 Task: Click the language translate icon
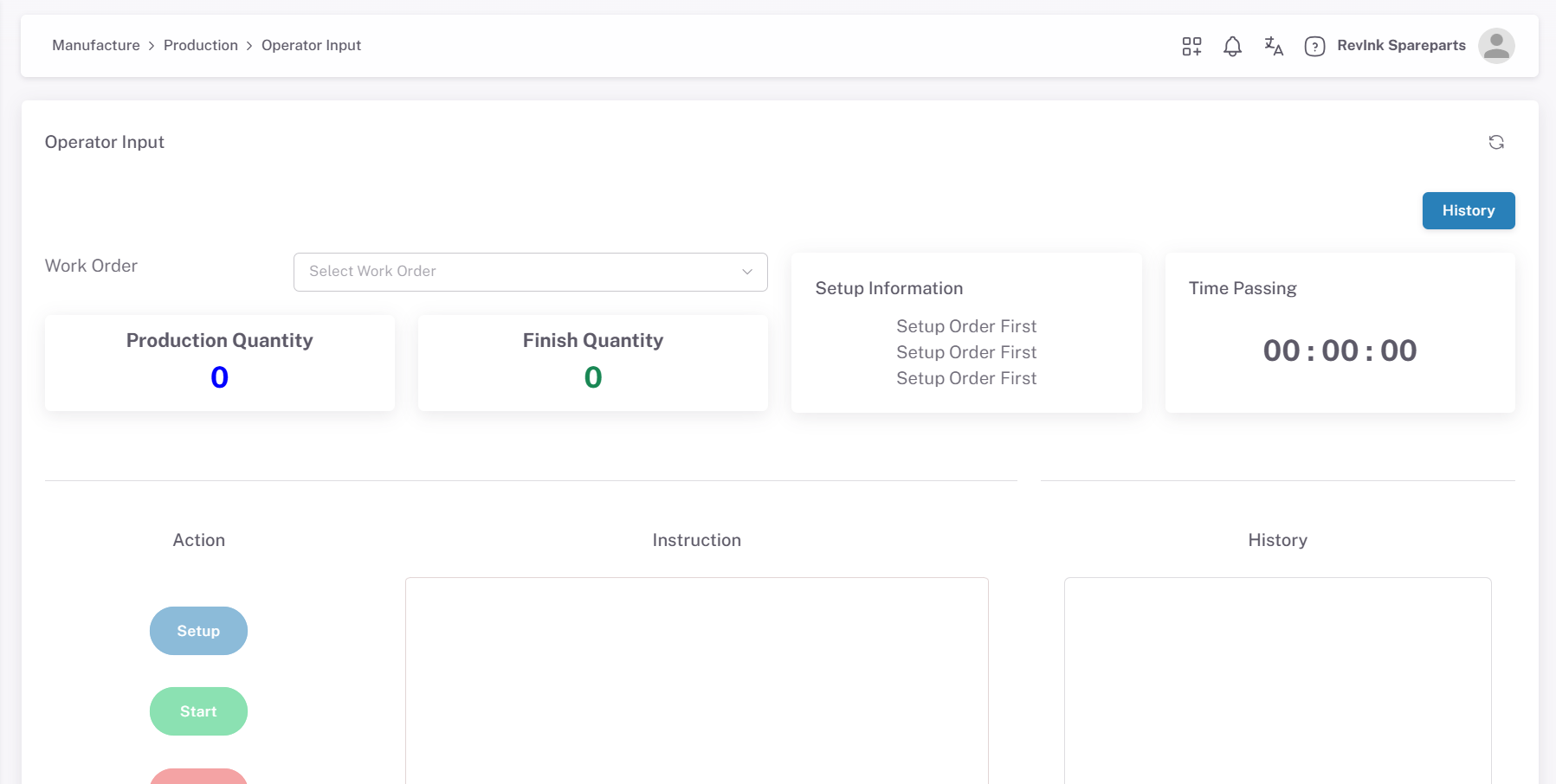1273,46
